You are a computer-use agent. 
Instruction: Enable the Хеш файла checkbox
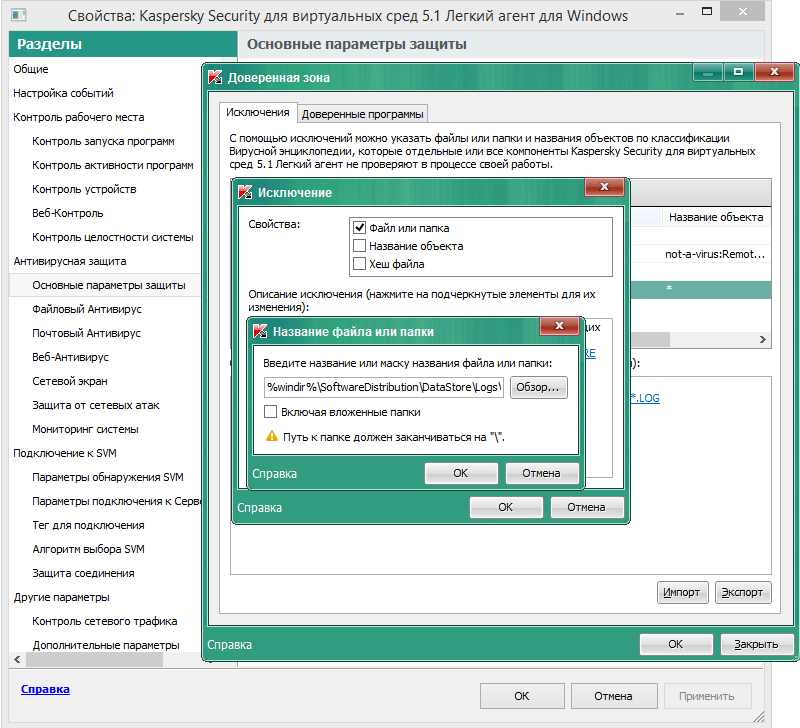(x=359, y=263)
